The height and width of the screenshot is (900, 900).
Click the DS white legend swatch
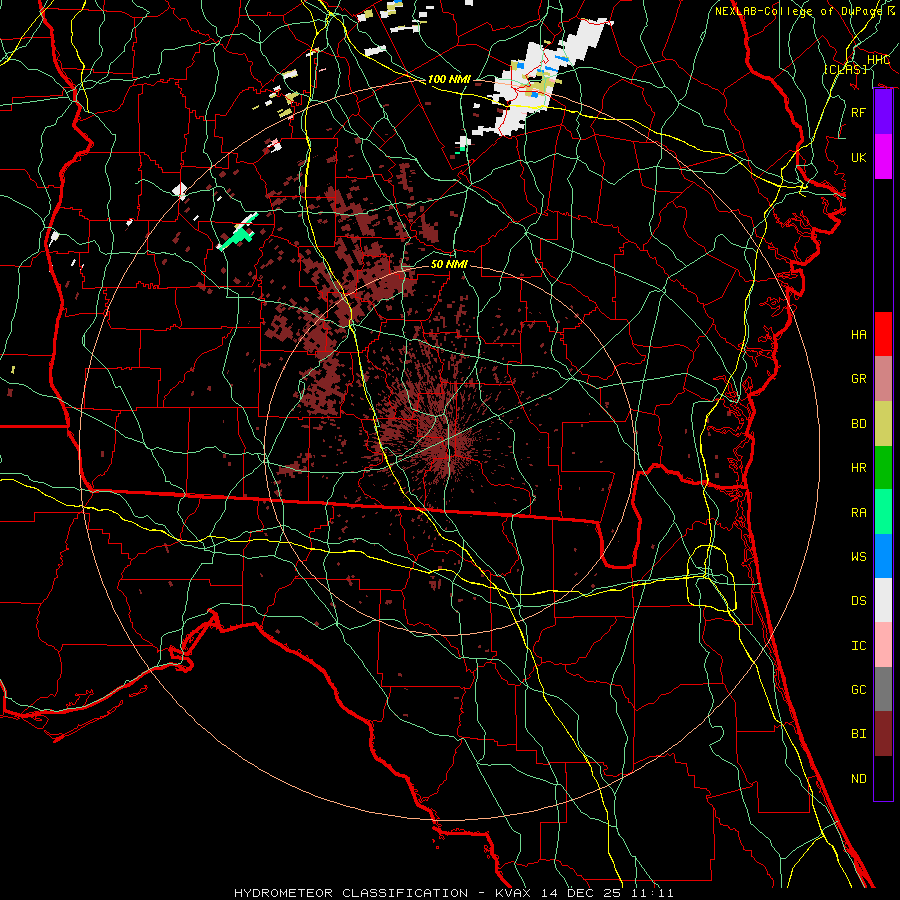click(x=883, y=600)
